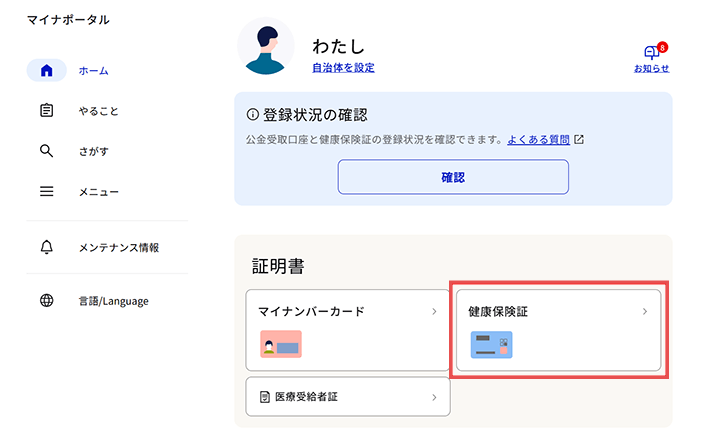Go to the ホーム menu item
701x433 pixels.
(x=93, y=71)
